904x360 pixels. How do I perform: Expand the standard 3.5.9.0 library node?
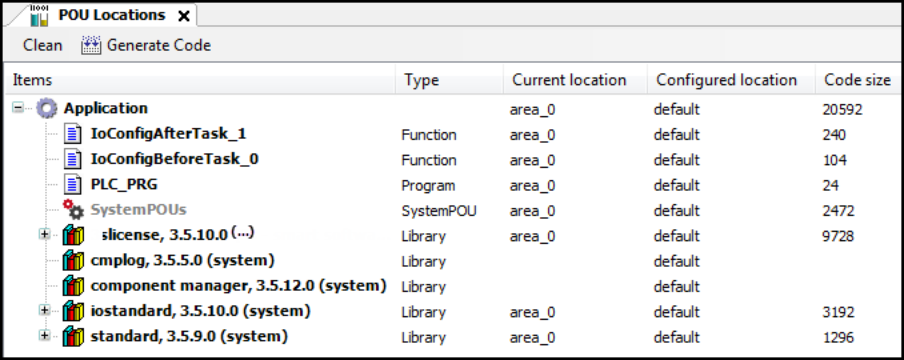point(44,336)
